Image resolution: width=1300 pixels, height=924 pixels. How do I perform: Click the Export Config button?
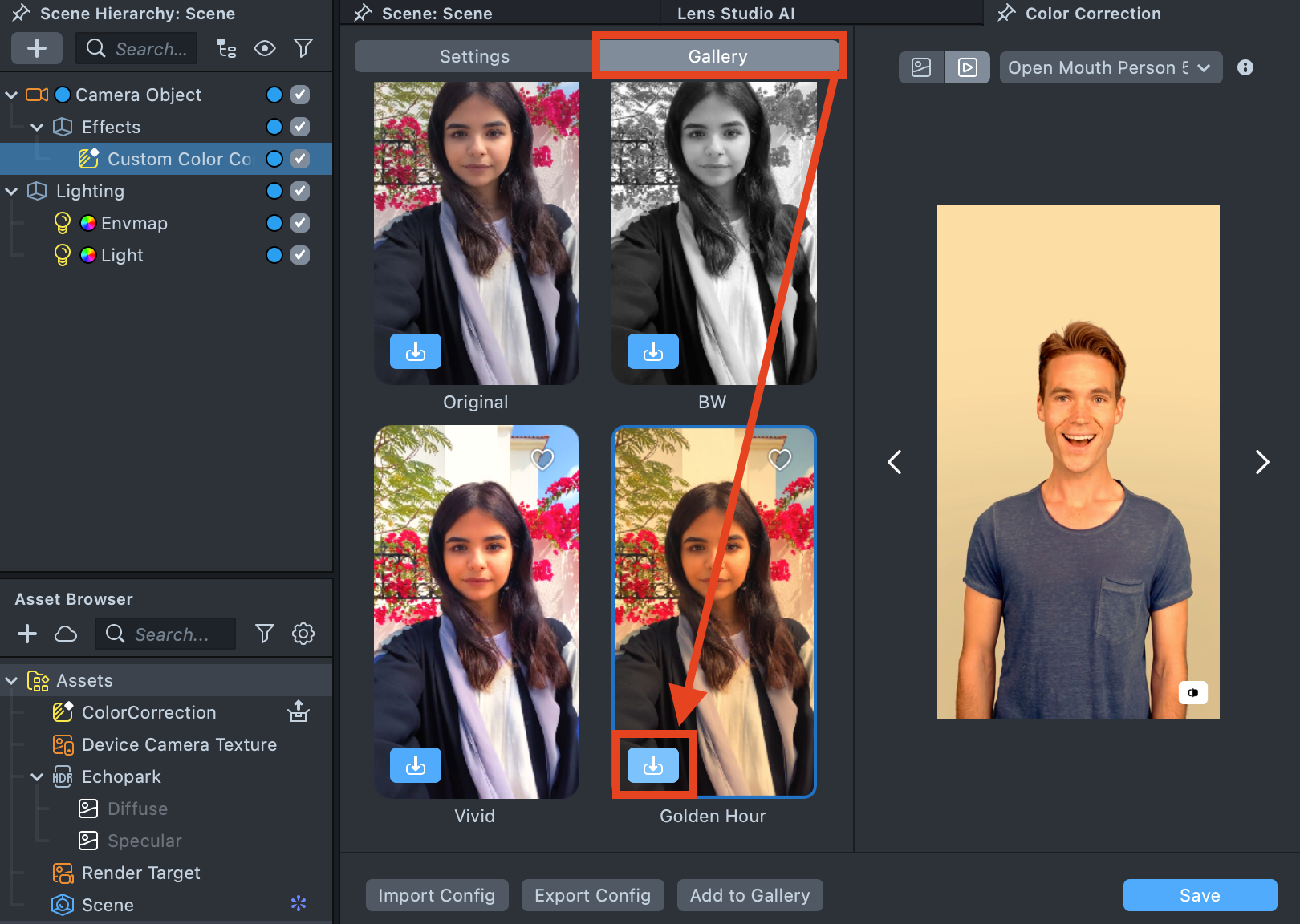coord(592,895)
